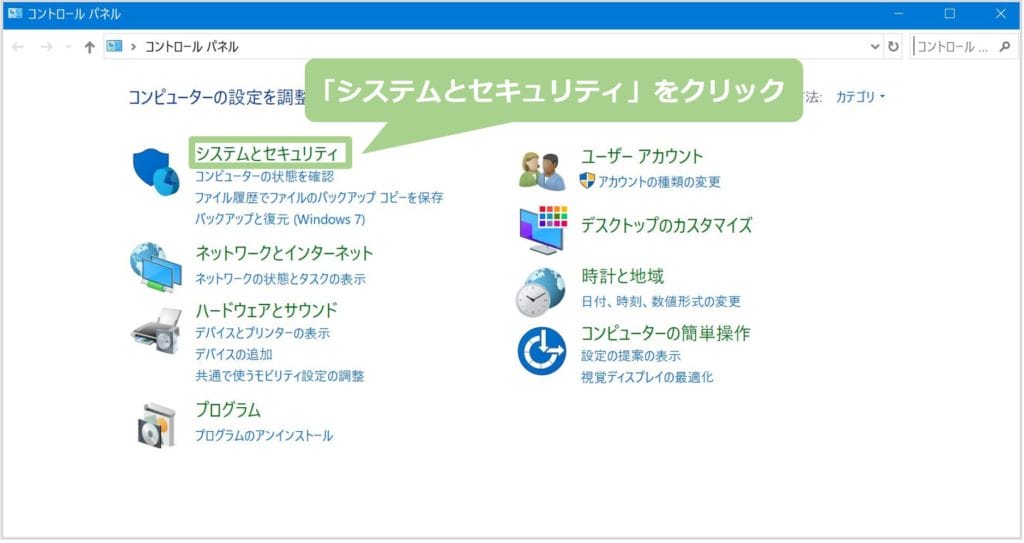Click the ハードウェアとサウンド heading
This screenshot has width=1024, height=543.
(x=266, y=310)
